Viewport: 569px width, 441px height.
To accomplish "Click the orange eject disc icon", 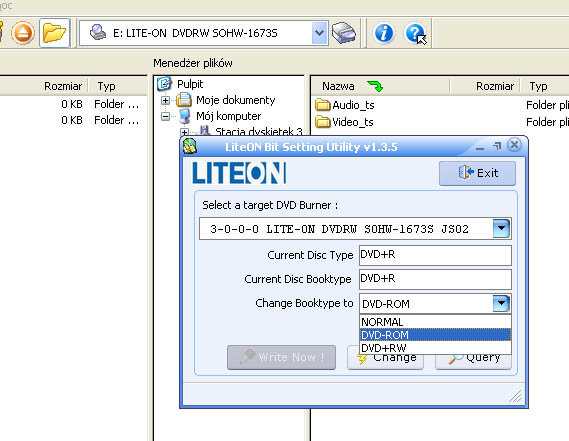I will [x=23, y=33].
